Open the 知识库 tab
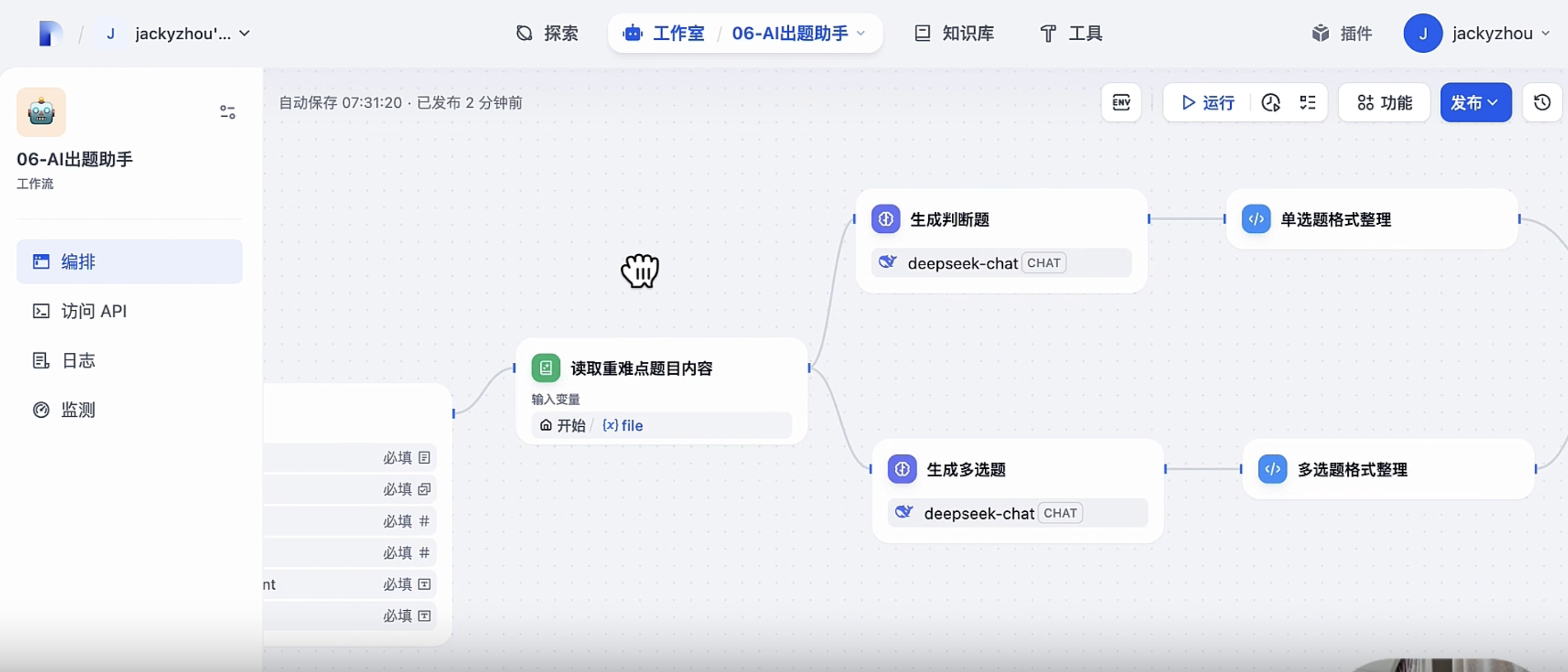Screen dimensions: 1568x672 pyautogui.click(x=954, y=33)
